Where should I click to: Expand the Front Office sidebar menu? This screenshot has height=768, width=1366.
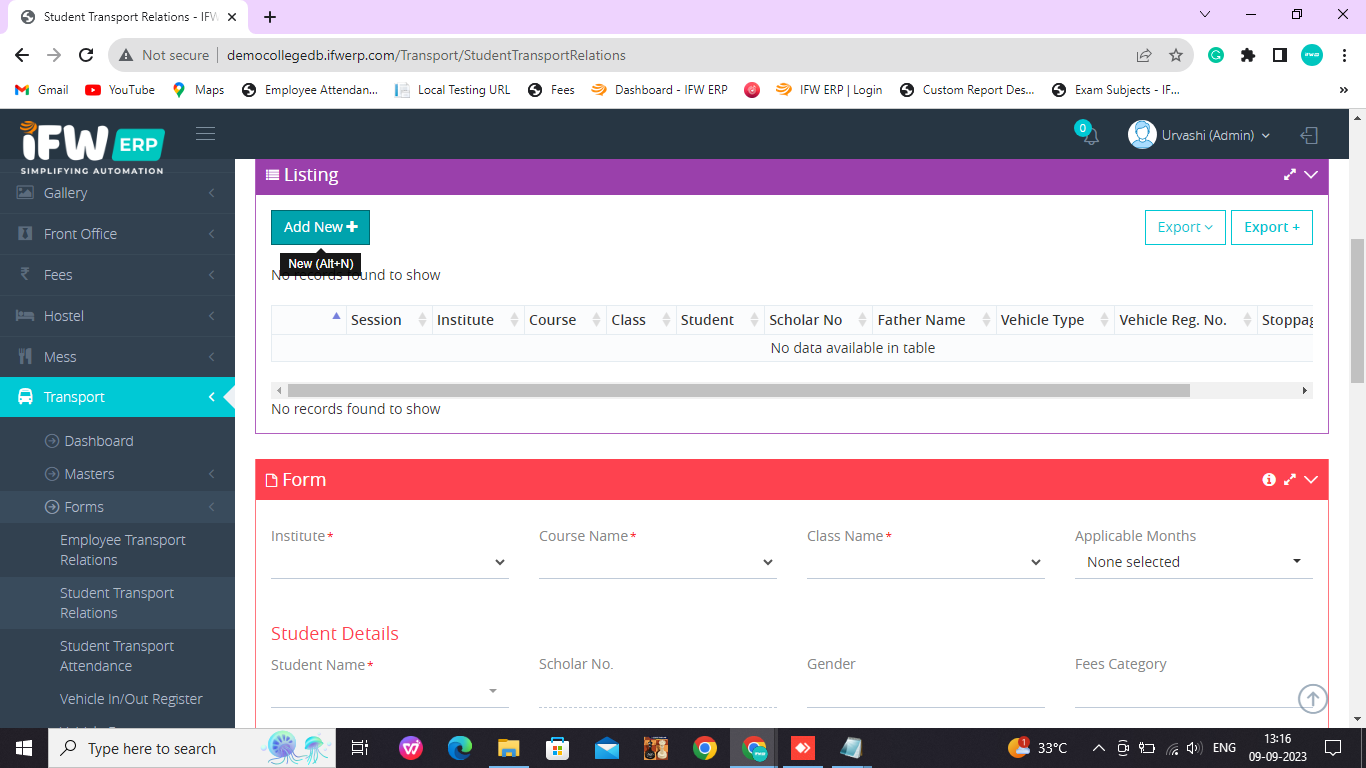[x=117, y=234]
